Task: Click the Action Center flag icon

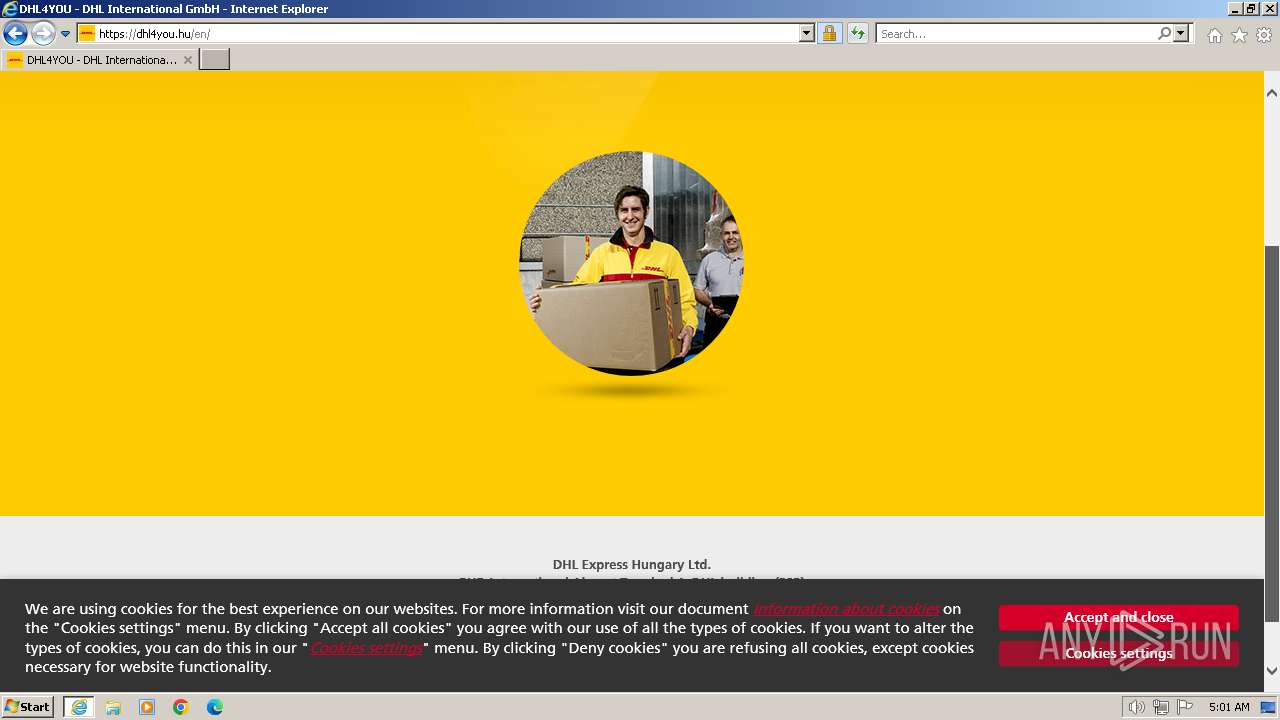Action: point(1185,707)
